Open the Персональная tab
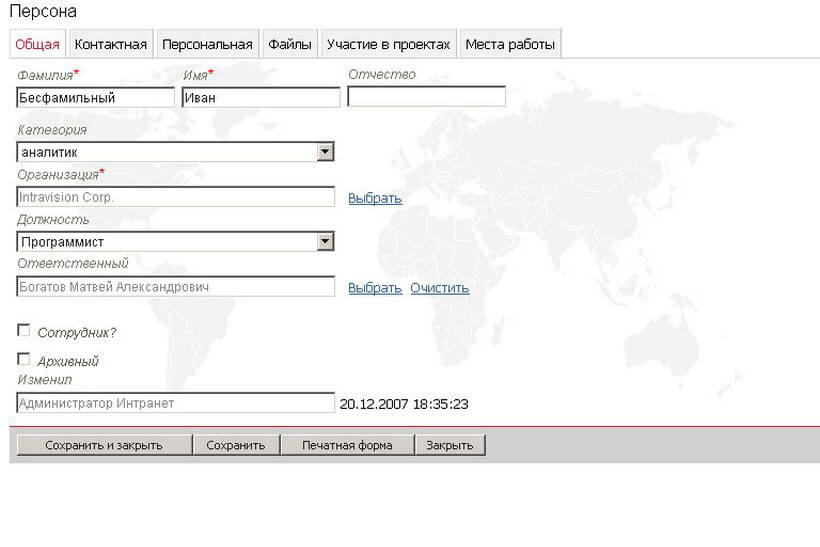 click(x=207, y=44)
